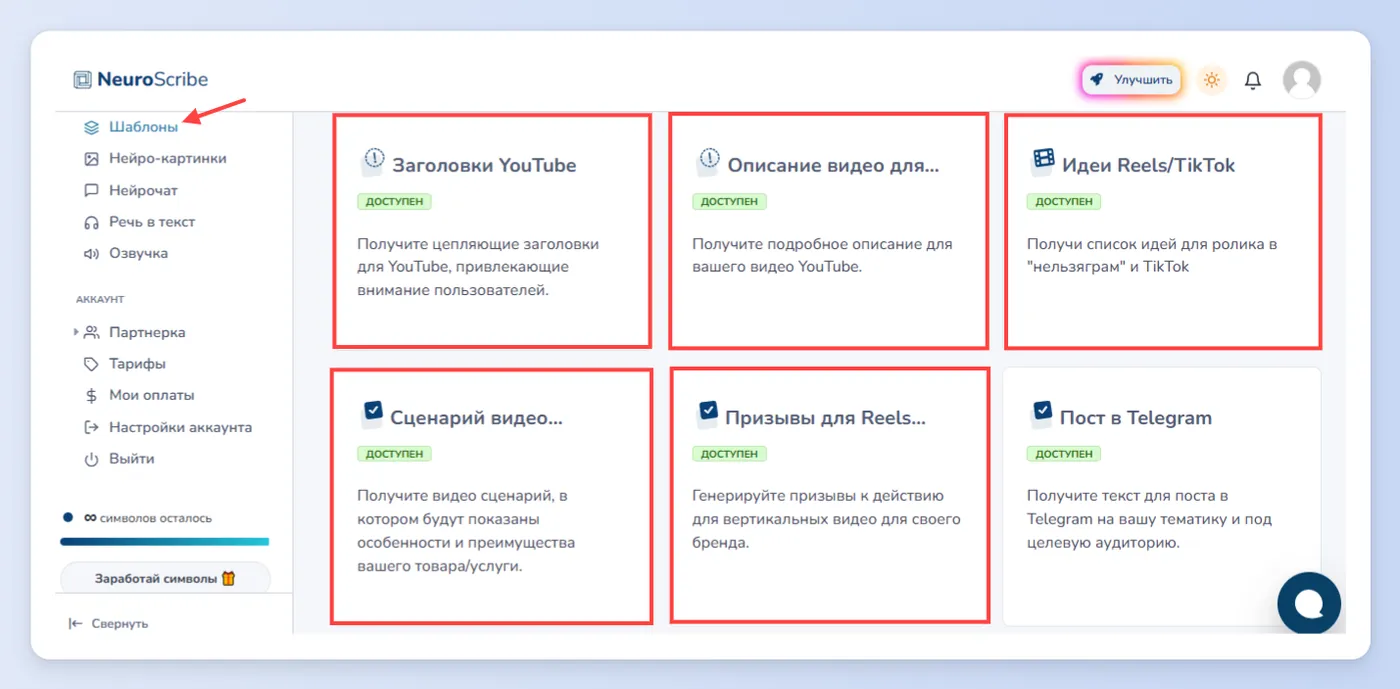Click ДОСТУПЕН badge on Заголовки YouTube

[x=394, y=202]
